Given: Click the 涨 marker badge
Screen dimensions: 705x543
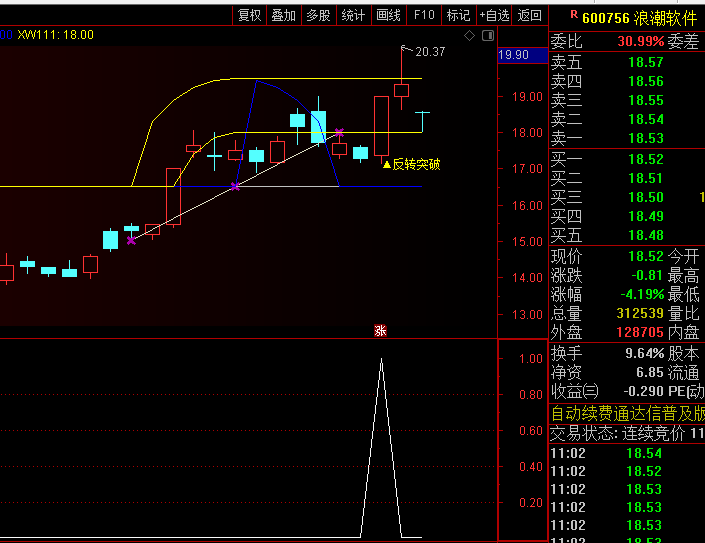Looking at the screenshot, I should click(380, 331).
